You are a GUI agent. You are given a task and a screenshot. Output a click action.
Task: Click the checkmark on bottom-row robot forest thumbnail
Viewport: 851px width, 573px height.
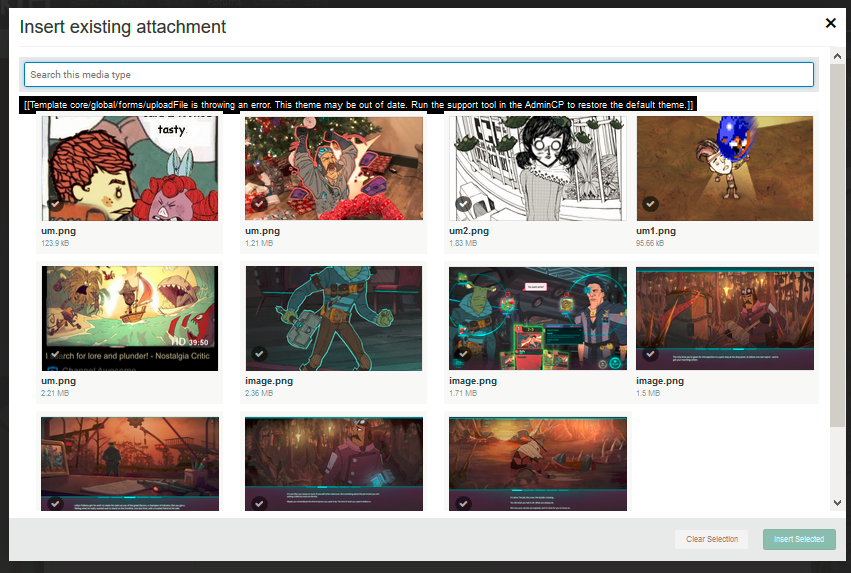point(259,503)
